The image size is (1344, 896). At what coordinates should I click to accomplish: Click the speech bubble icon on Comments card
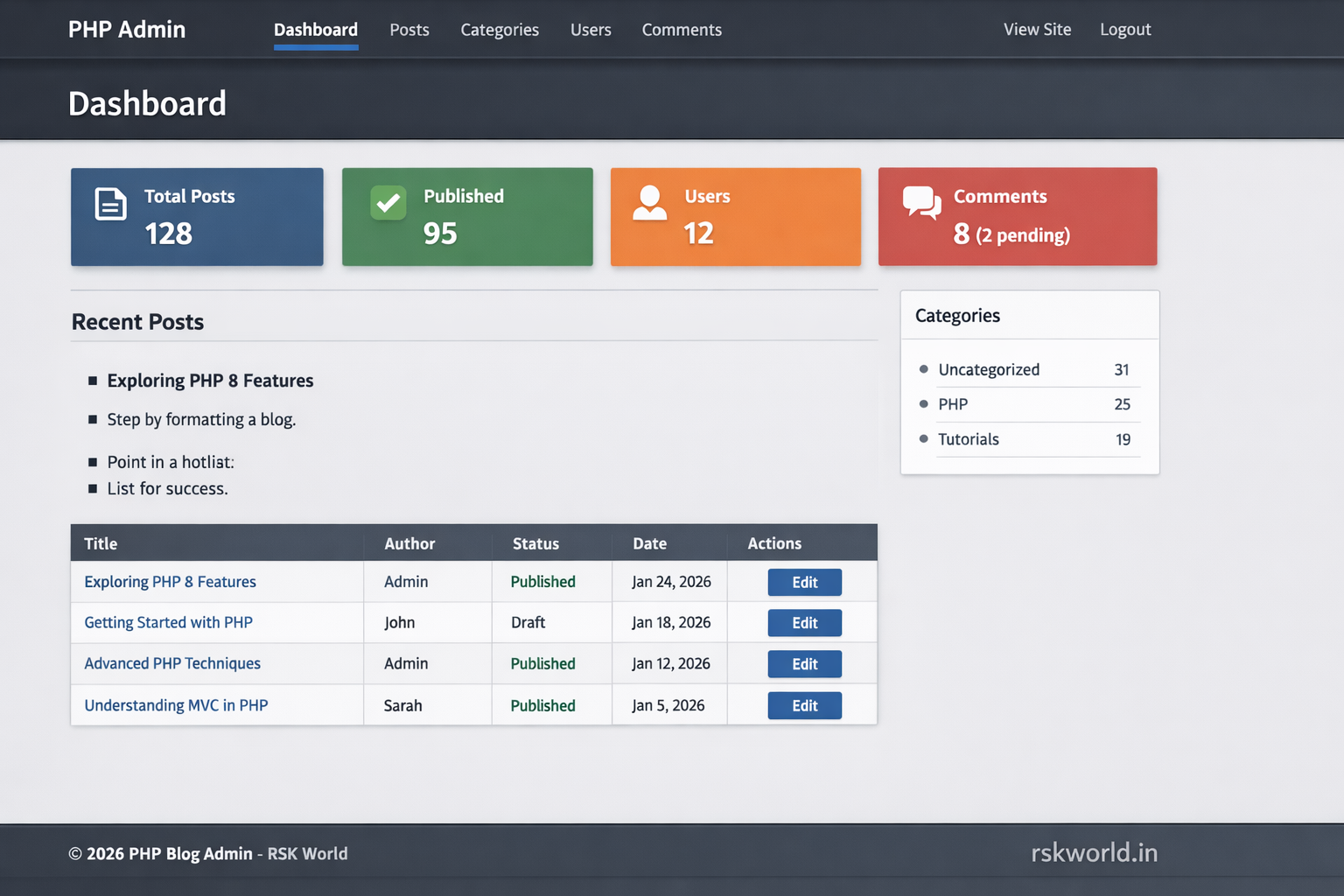pyautogui.click(x=921, y=204)
